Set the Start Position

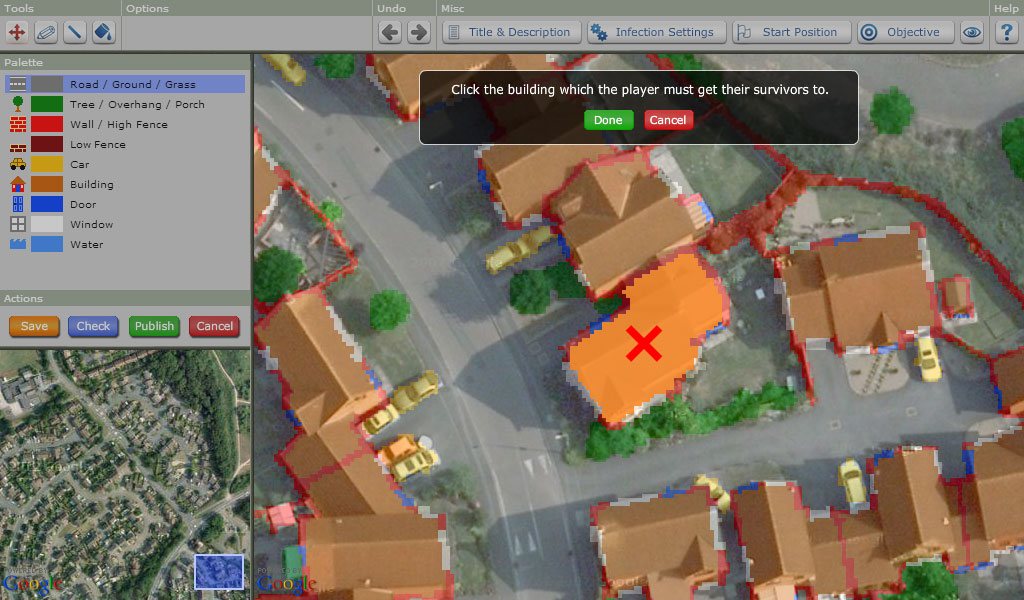[792, 32]
